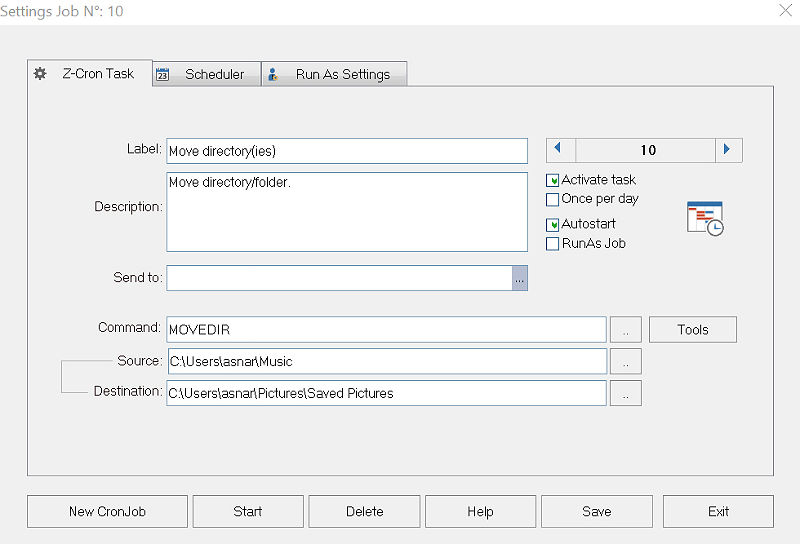The image size is (800, 544).
Task: Uncheck the Activate task checkbox
Action: pos(553,180)
